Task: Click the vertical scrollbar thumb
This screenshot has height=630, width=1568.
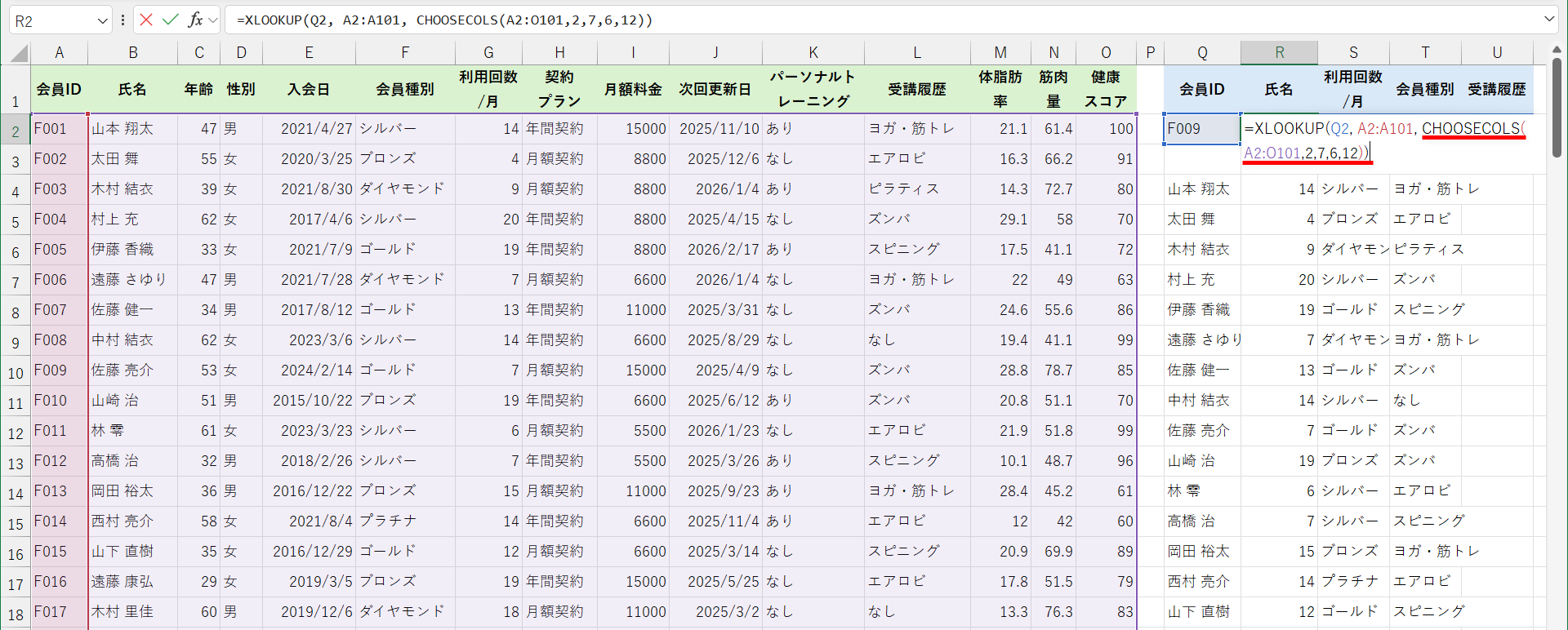Action: pyautogui.click(x=1557, y=106)
